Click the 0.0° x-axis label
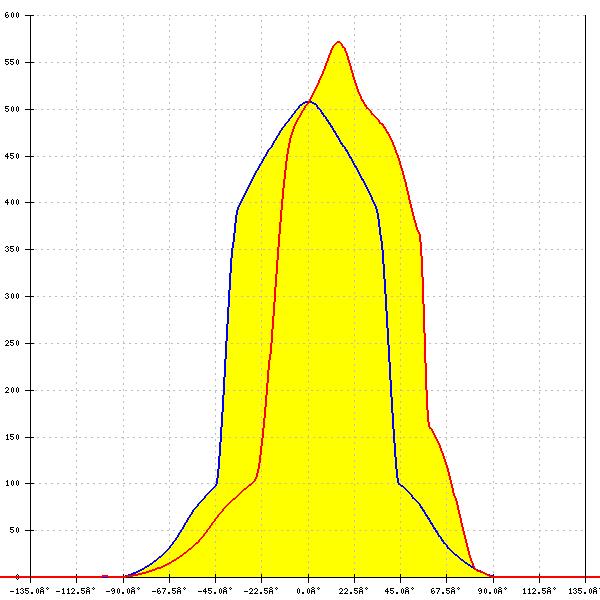 click(308, 591)
